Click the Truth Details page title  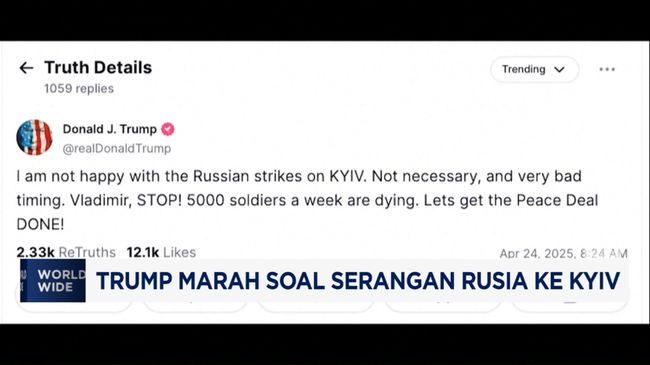tap(98, 67)
